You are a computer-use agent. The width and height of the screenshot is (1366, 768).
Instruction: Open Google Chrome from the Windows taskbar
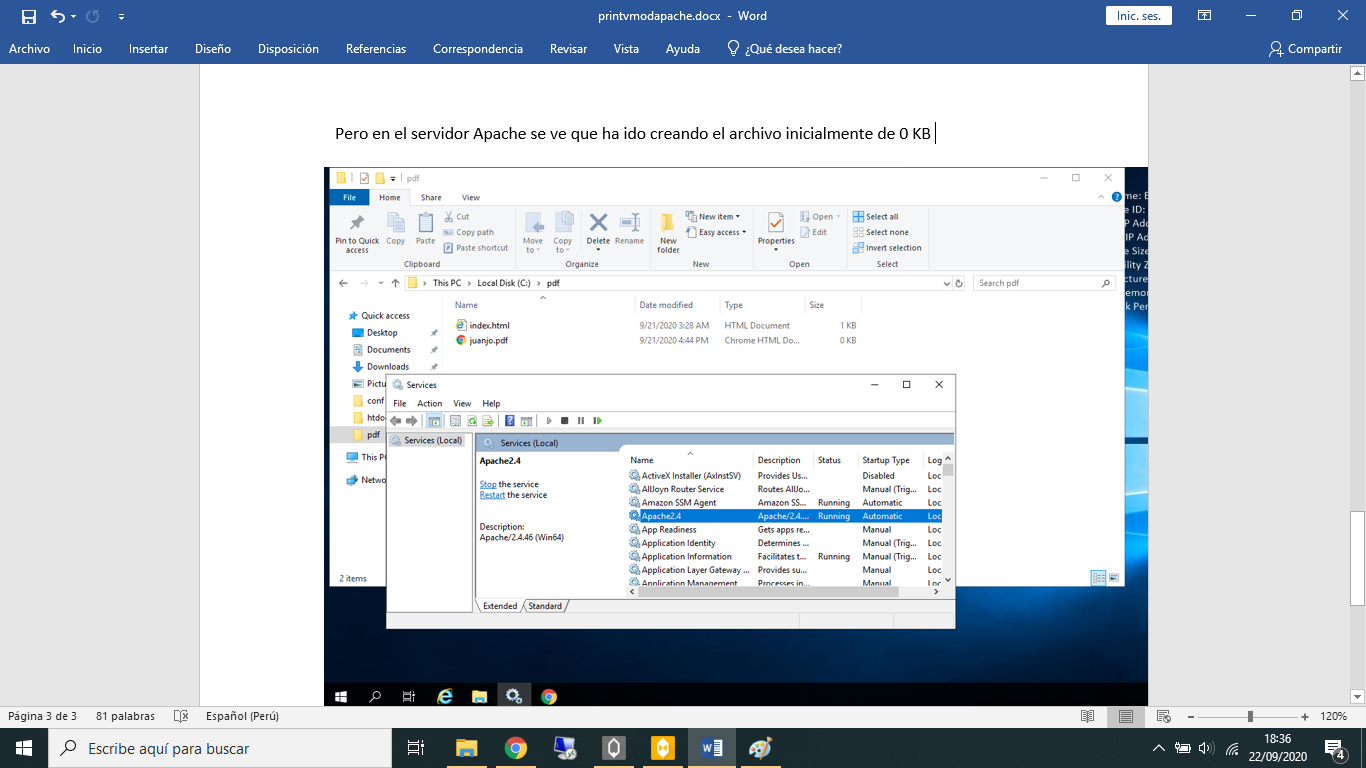point(515,748)
